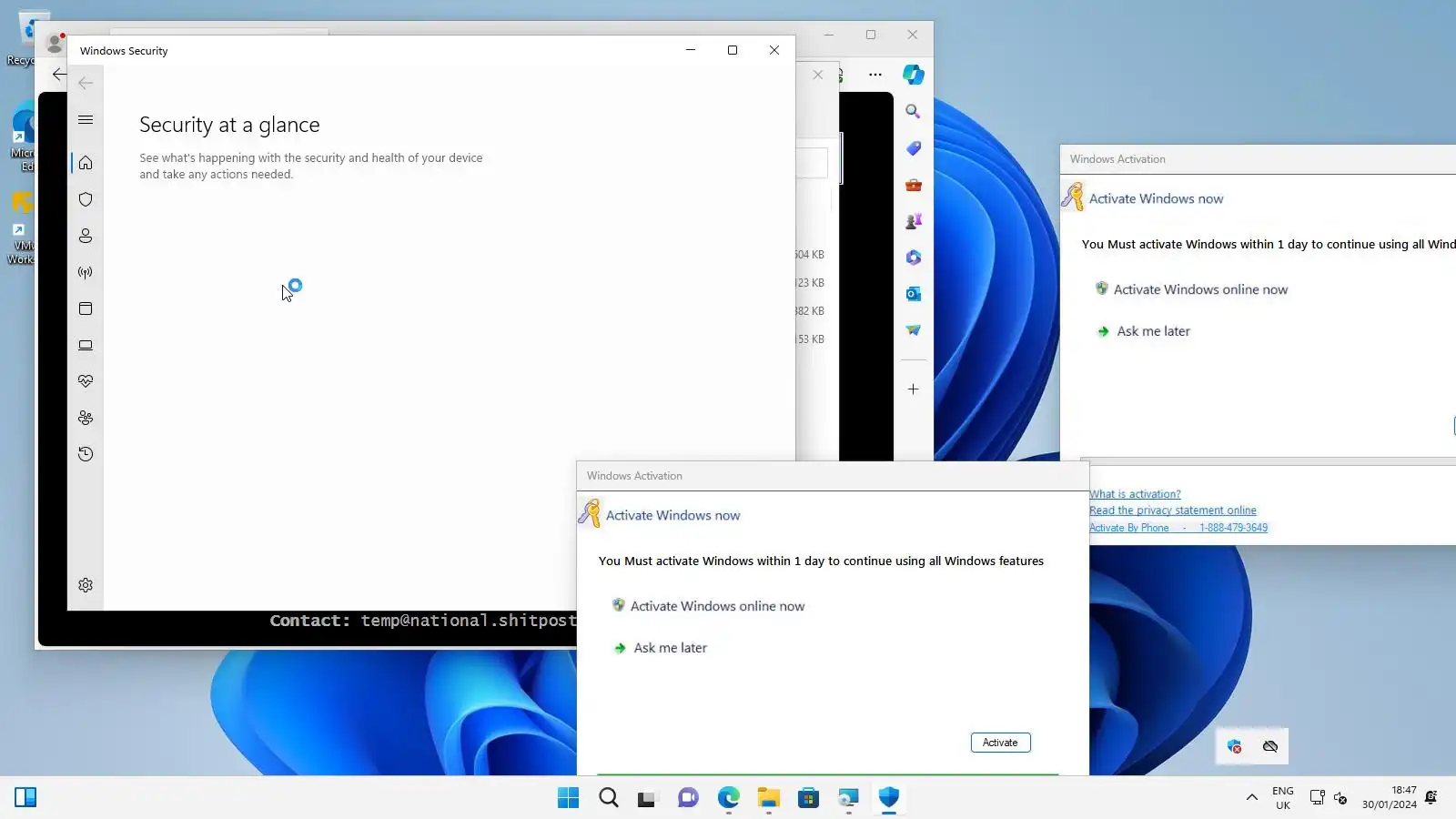This screenshot has height=819, width=1456.
Task: Click the Activate By Phone link
Action: click(1178, 528)
